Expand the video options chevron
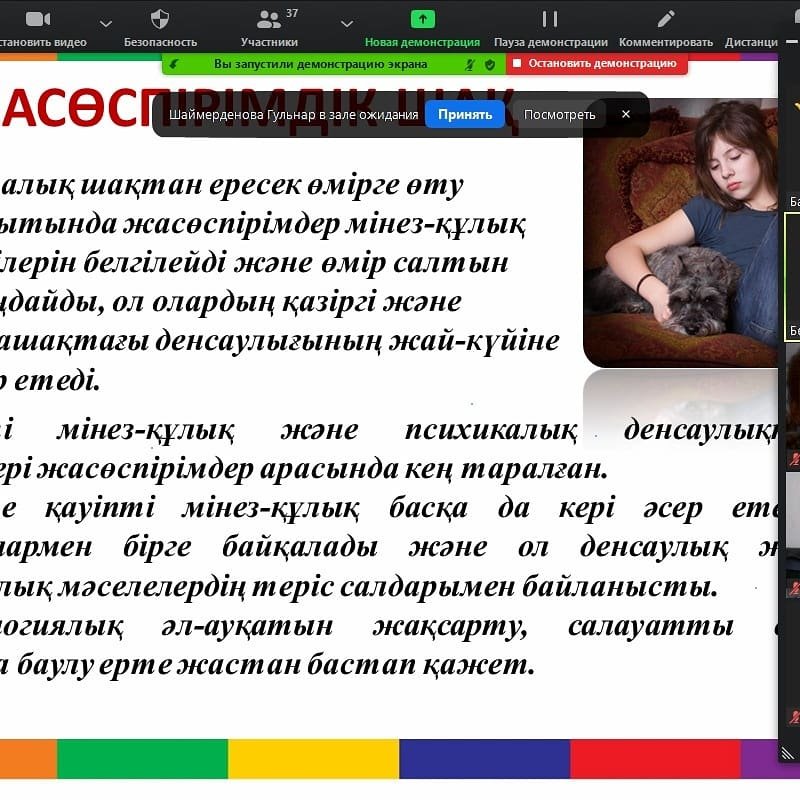Image resolution: width=800 pixels, height=800 pixels. [106, 23]
